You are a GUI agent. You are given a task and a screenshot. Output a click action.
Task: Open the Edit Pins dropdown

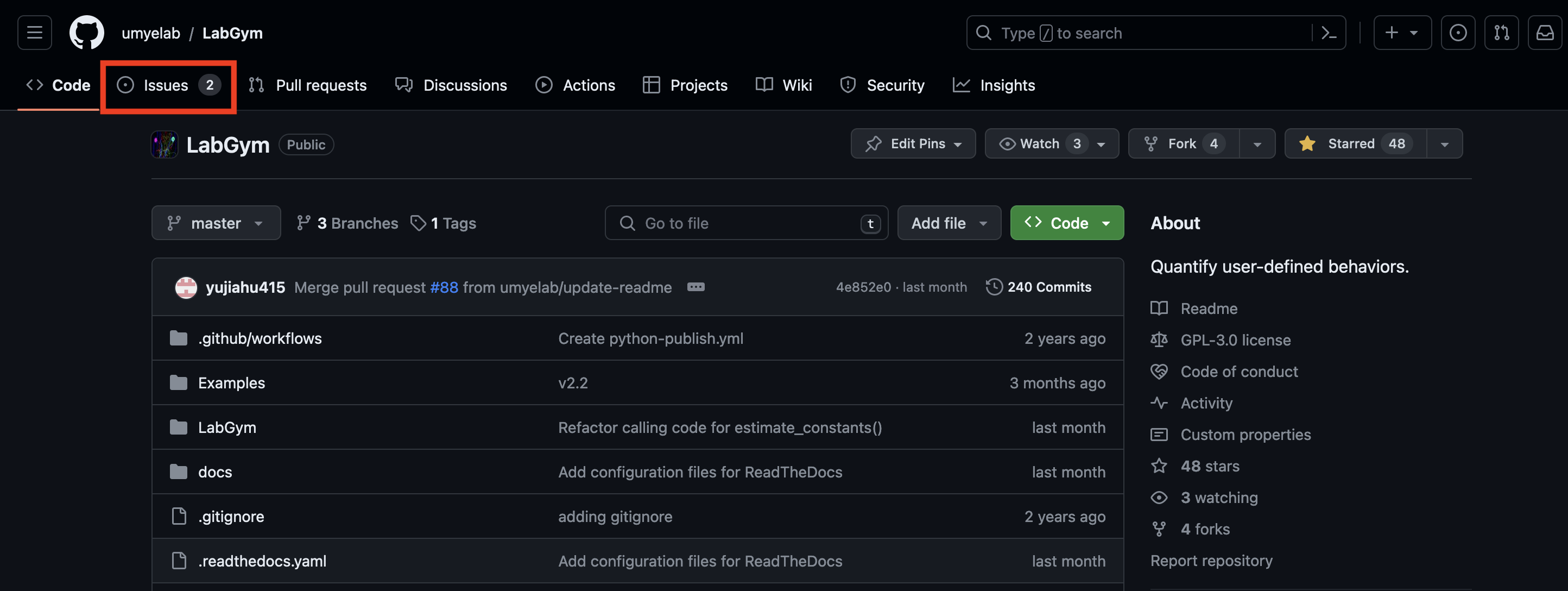[913, 143]
